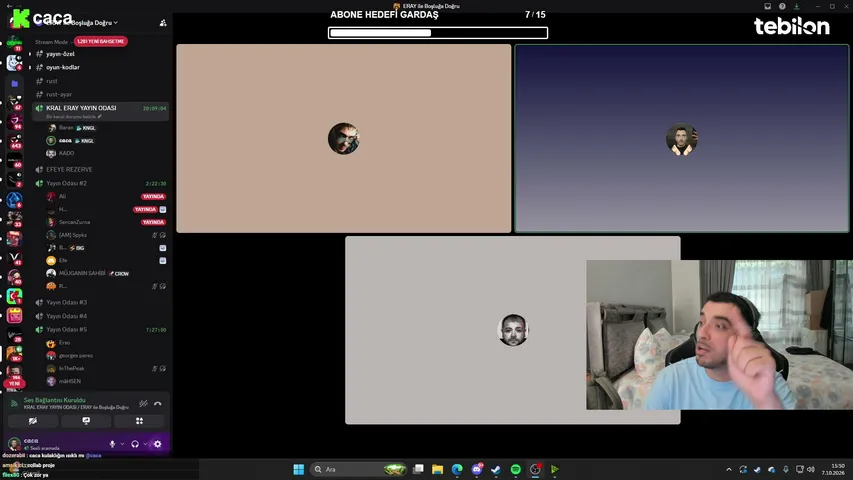
Task: Mute microphone in user panel
Action: (112, 444)
